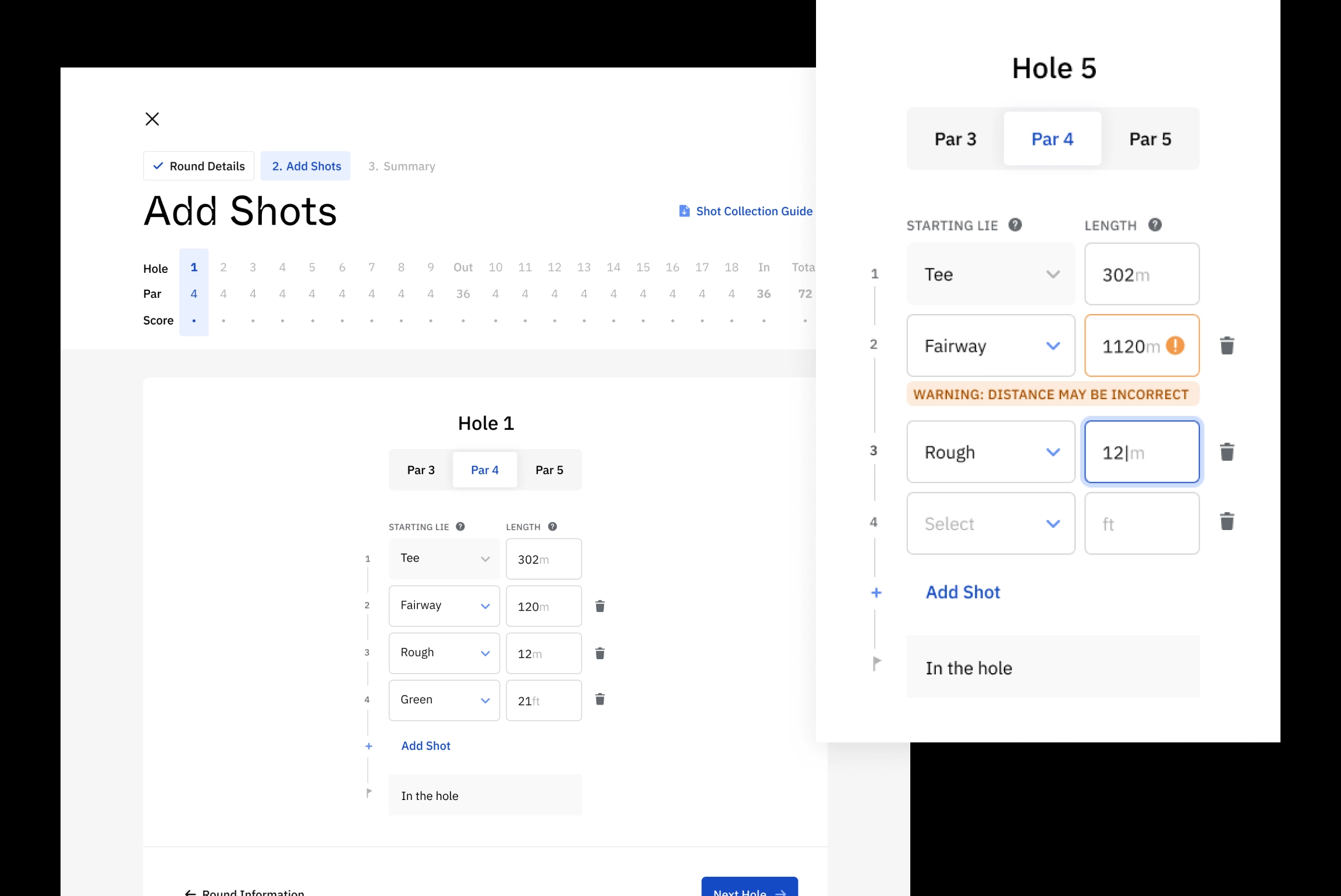Click the Length help icon on Hole 5

[1155, 225]
